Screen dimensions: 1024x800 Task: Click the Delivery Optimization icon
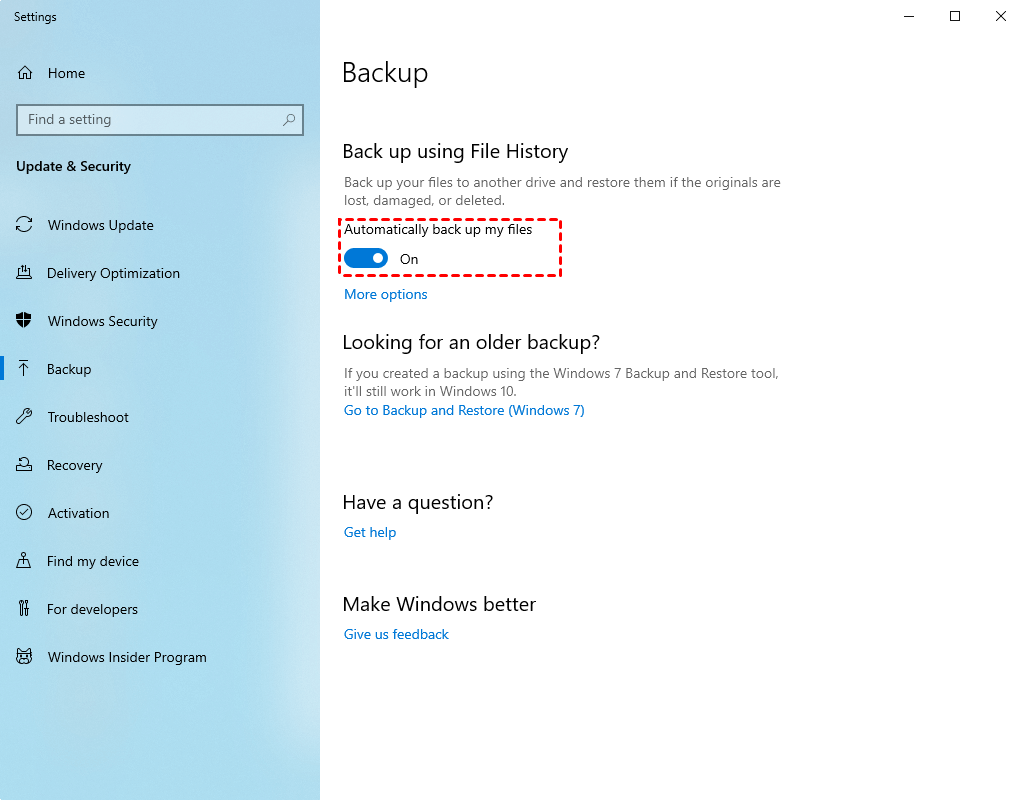tap(25, 273)
